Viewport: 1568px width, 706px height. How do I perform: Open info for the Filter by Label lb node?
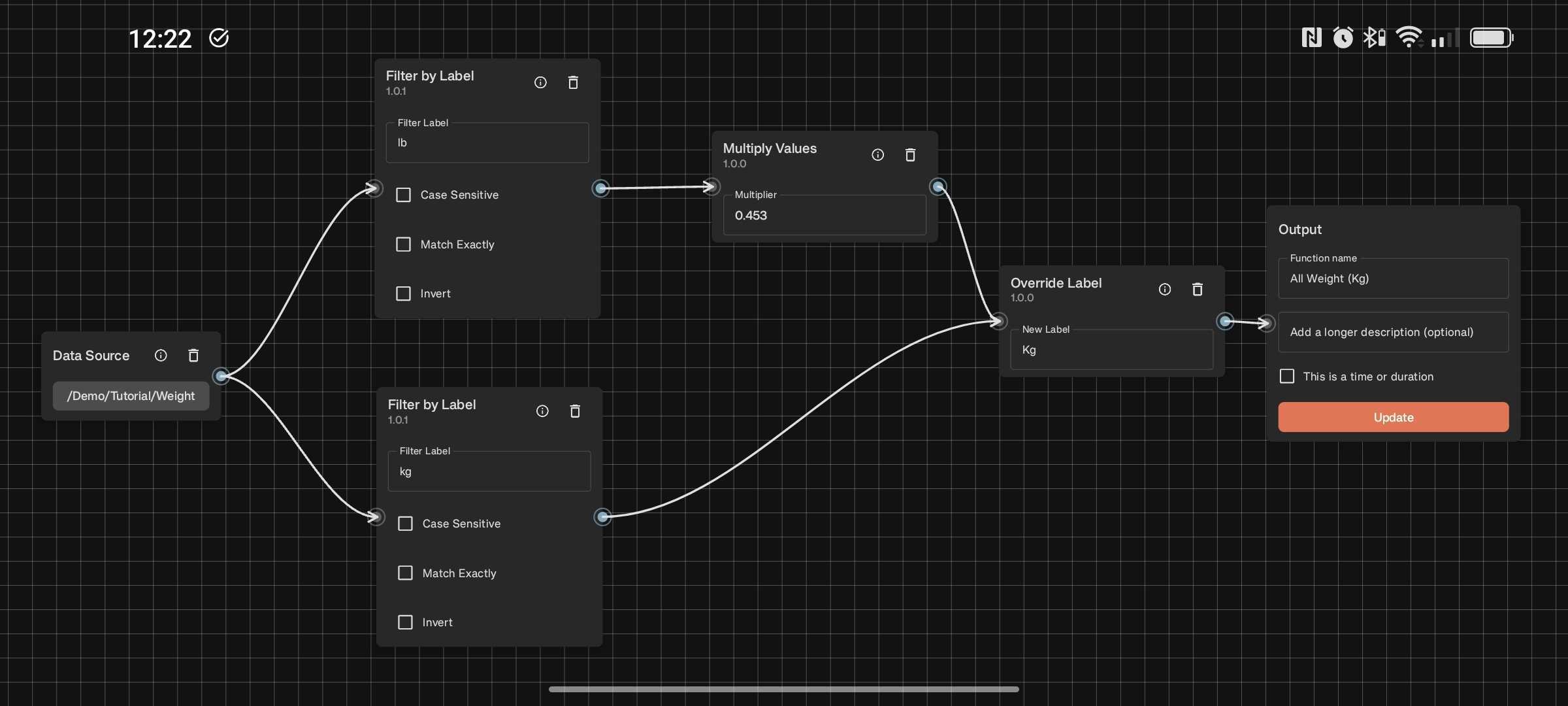pyautogui.click(x=540, y=82)
